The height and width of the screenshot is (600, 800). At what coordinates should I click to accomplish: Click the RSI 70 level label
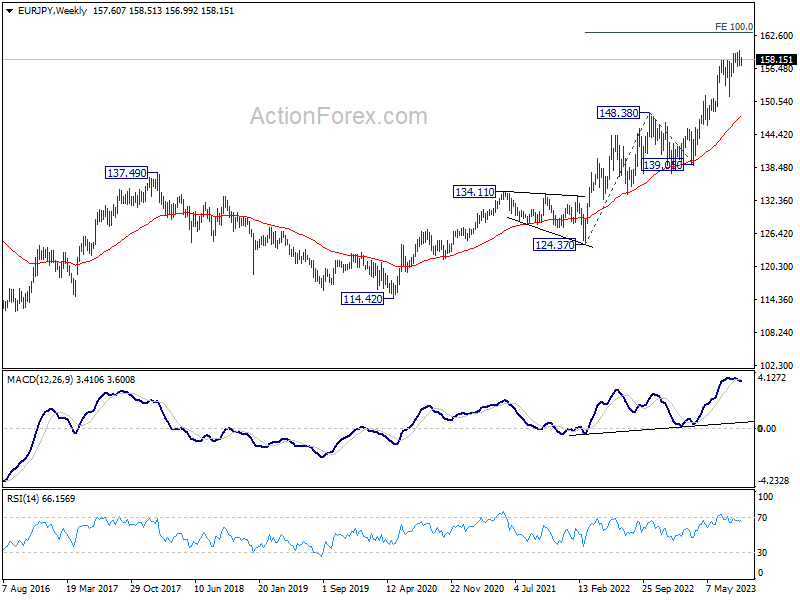coord(762,518)
